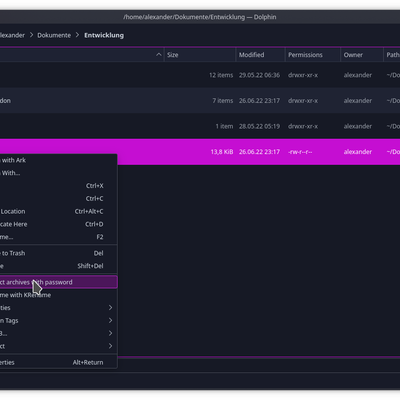The width and height of the screenshot is (400, 400).
Task: Sort by the Modified column header
Action: [x=260, y=55]
